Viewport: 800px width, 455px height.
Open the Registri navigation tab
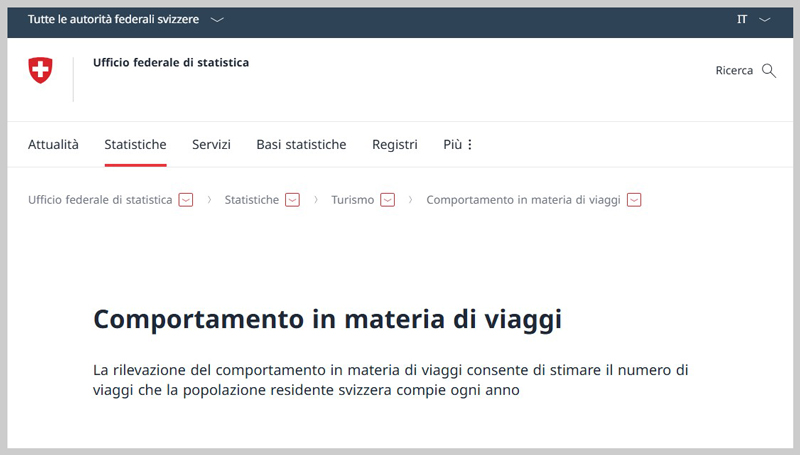click(394, 145)
